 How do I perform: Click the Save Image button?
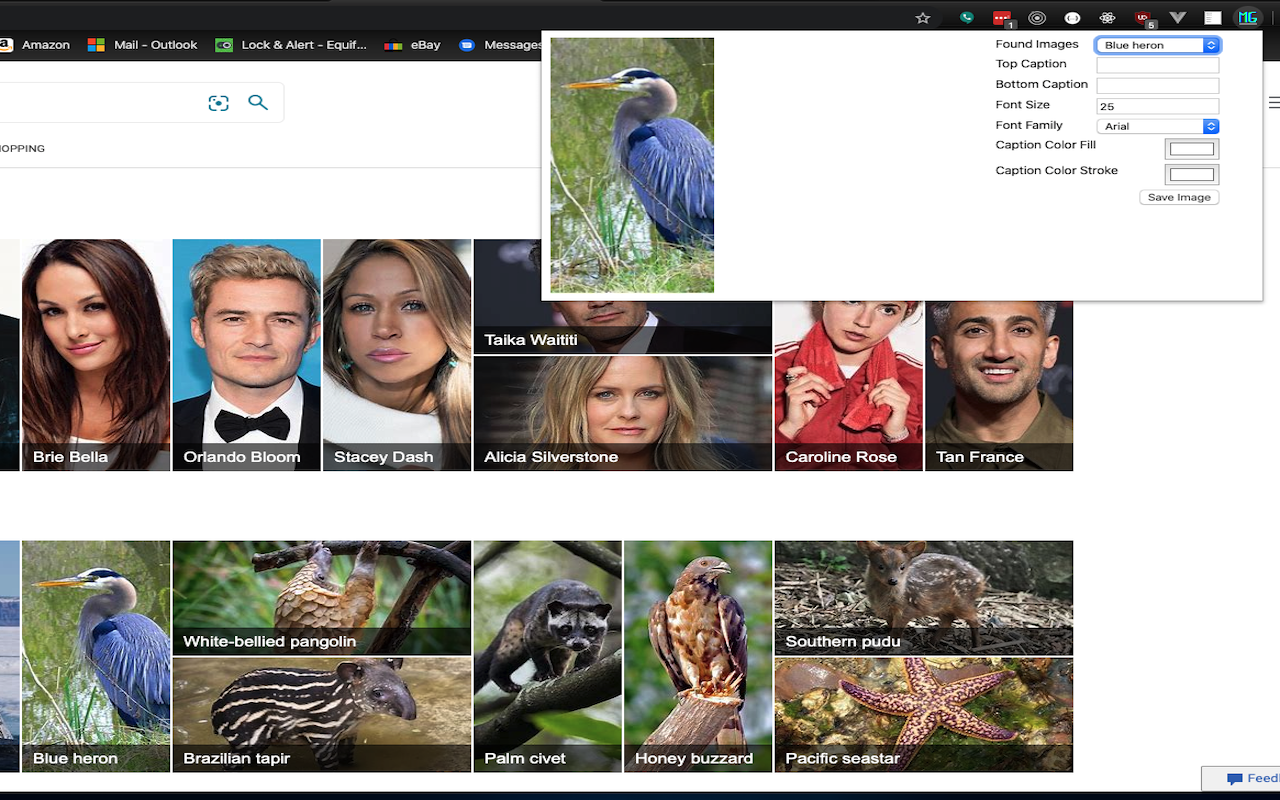(x=1179, y=197)
